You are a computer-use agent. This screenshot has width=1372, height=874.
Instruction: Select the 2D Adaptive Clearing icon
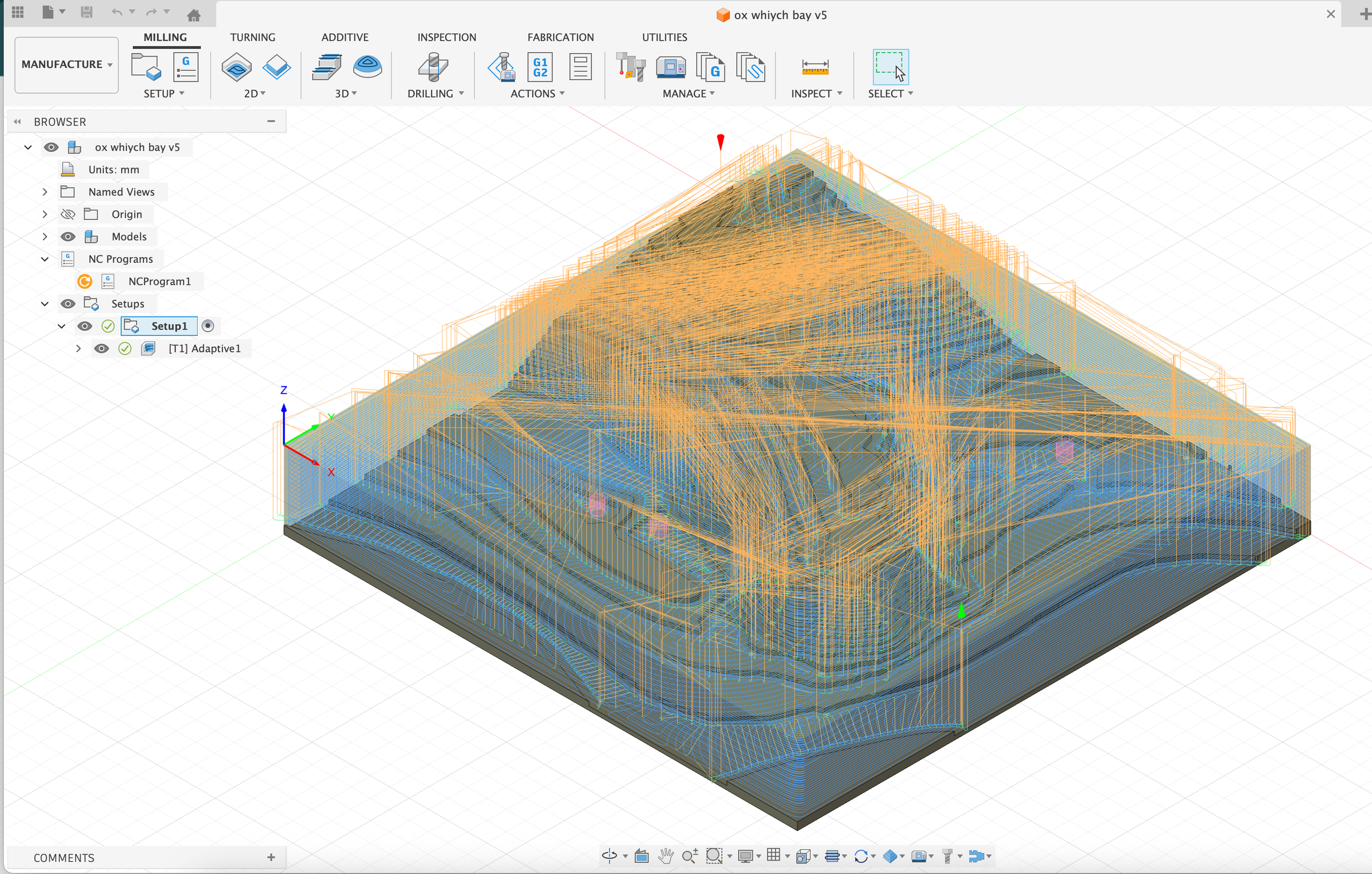click(237, 67)
